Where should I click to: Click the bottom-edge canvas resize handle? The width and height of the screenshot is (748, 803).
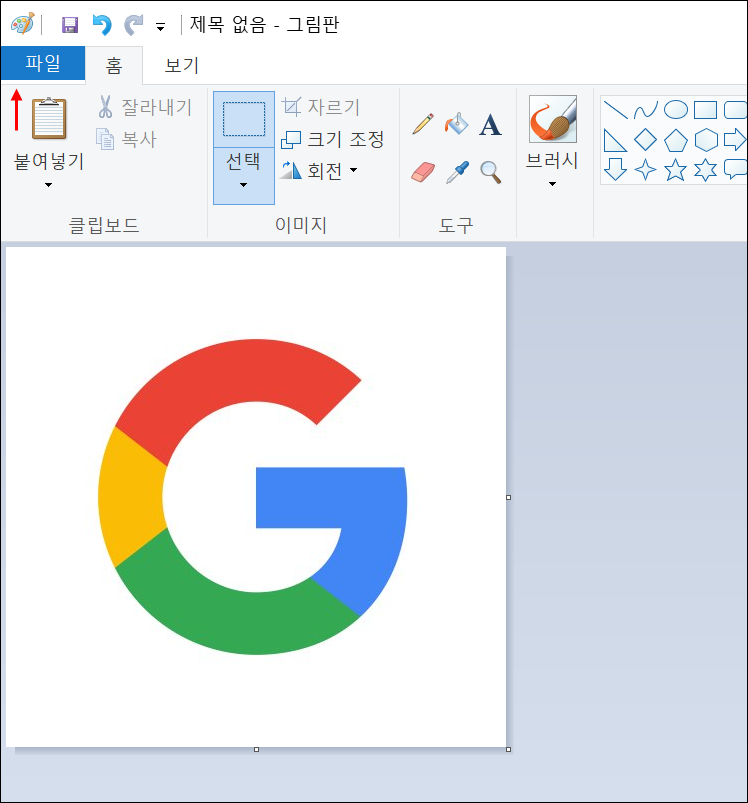257,749
